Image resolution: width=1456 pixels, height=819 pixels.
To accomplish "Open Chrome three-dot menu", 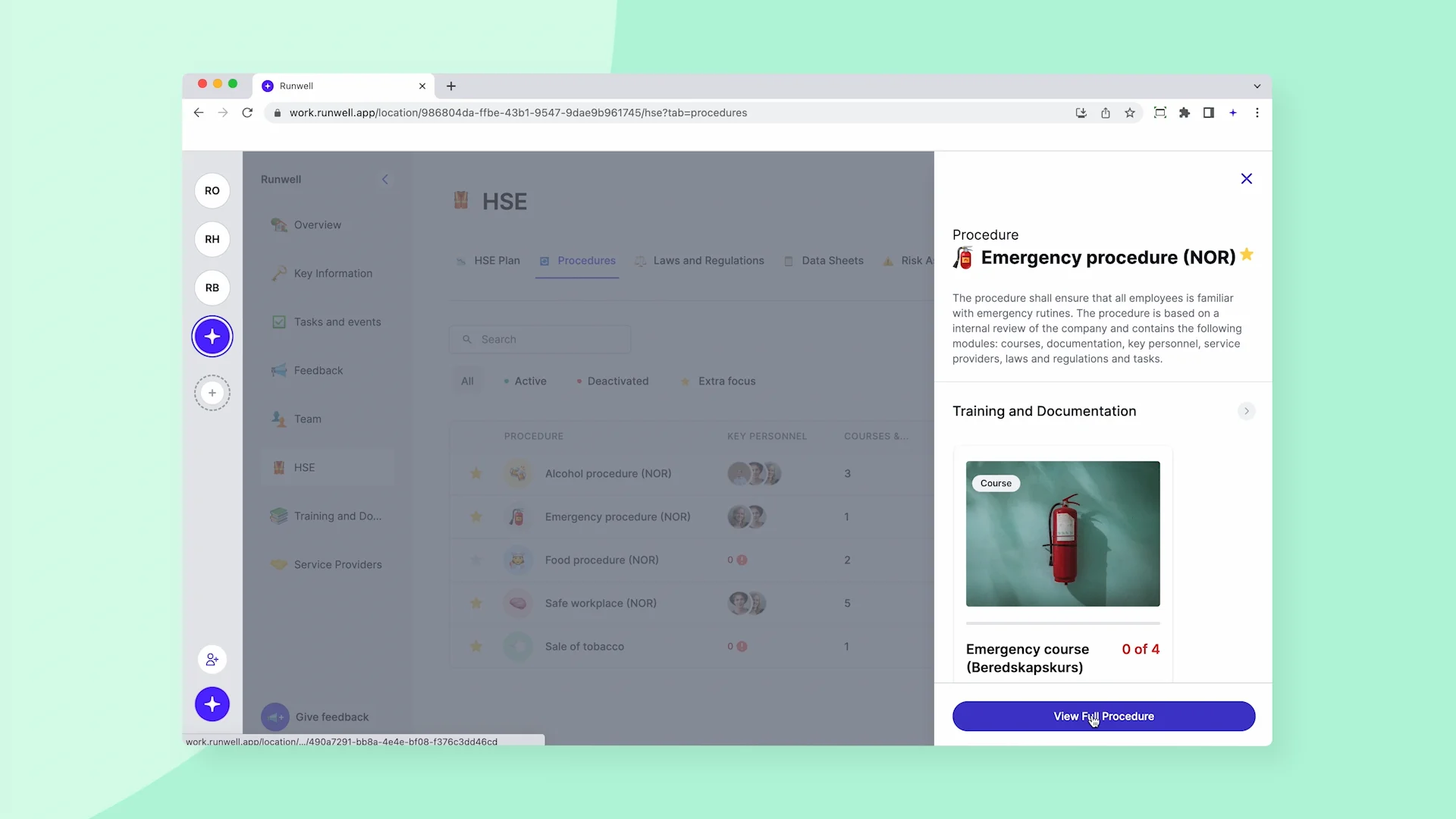I will pyautogui.click(x=1257, y=113).
